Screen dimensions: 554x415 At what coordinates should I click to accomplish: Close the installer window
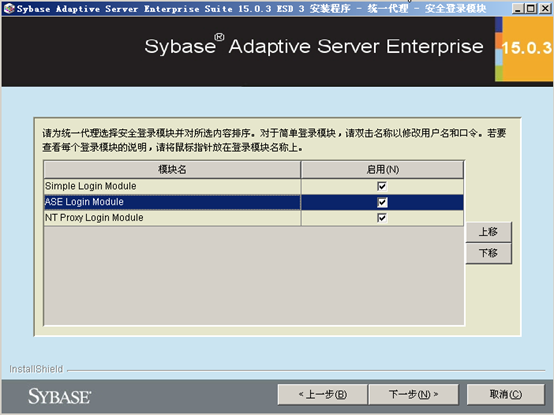coord(544,8)
